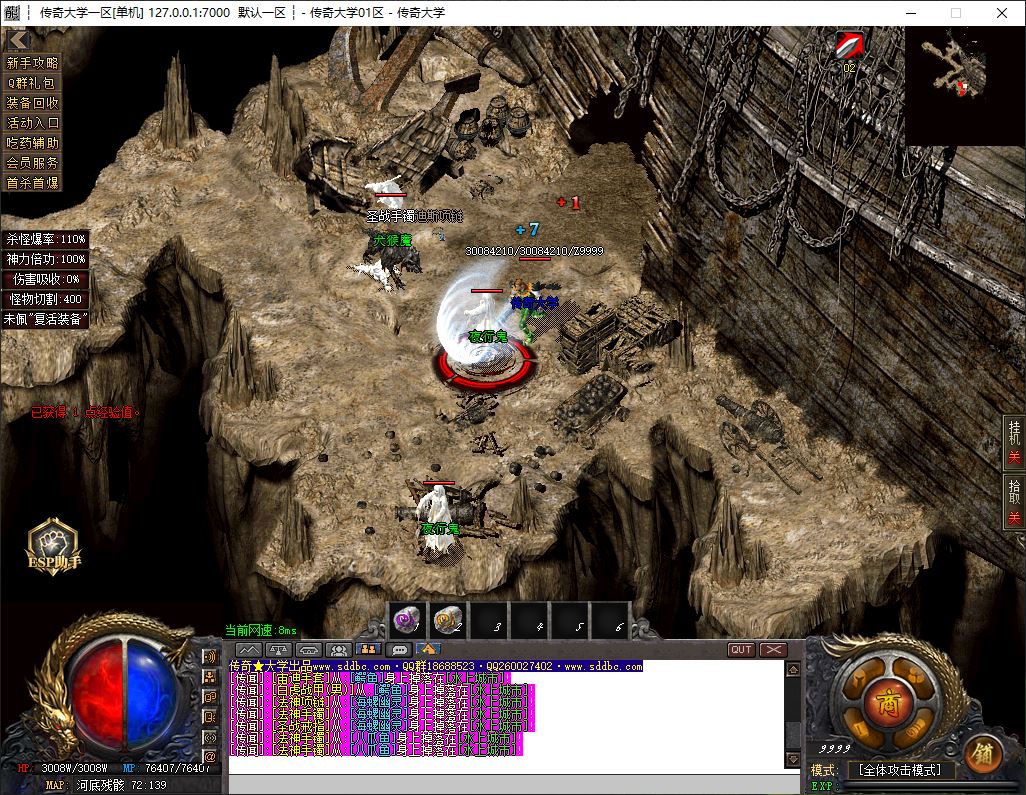Use the gold scroll in quick slot 2
This screenshot has width=1026, height=795.
448,621
